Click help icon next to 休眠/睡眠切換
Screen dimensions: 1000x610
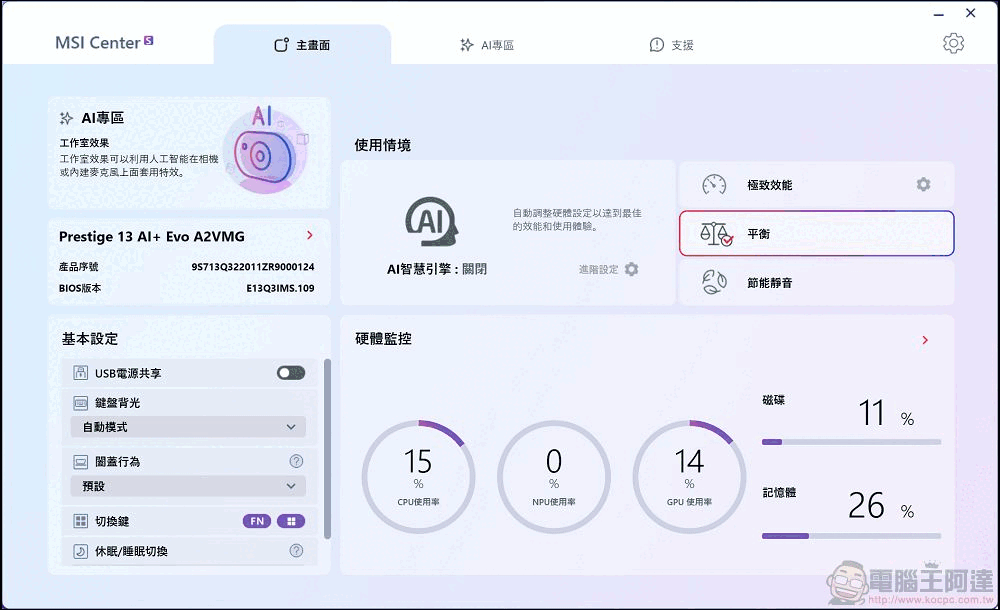(x=296, y=551)
